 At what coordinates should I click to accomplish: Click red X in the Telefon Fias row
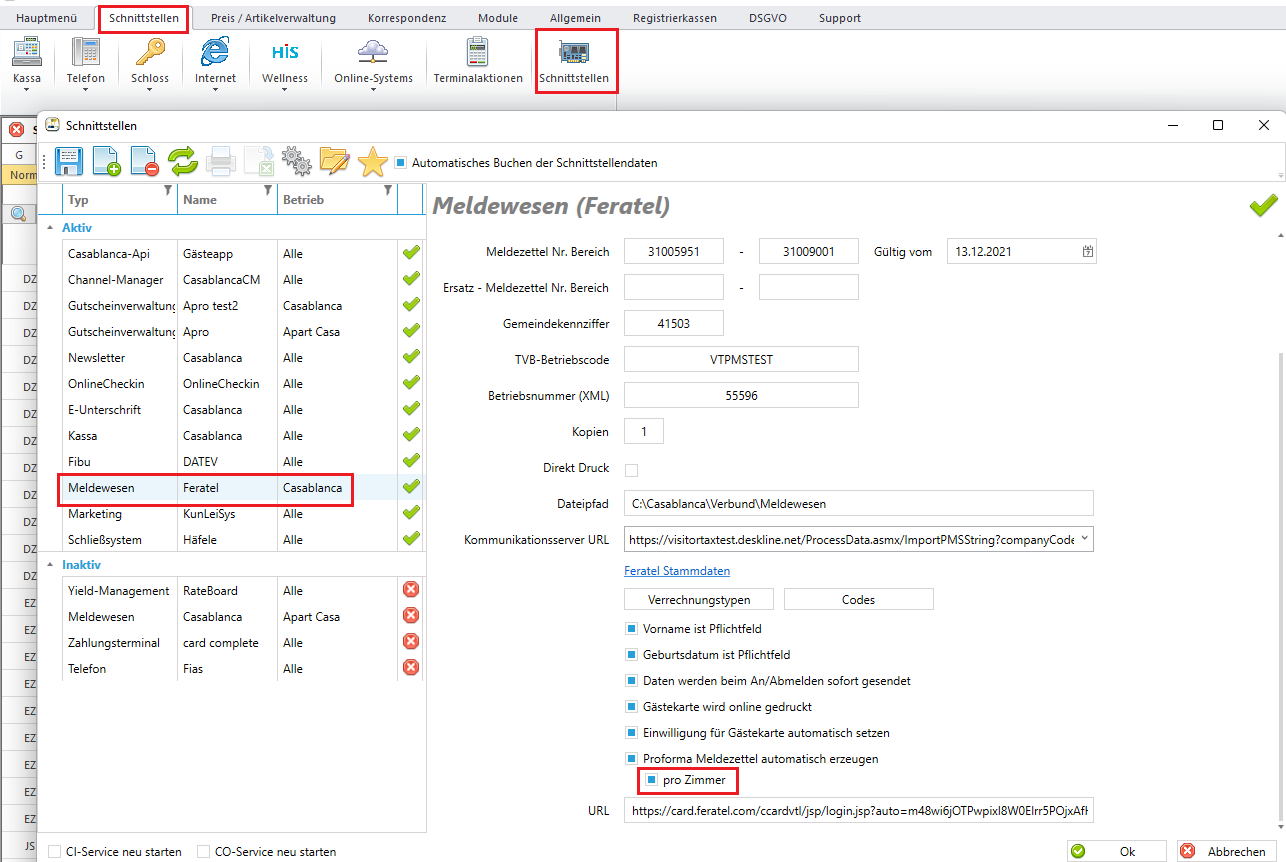point(410,668)
